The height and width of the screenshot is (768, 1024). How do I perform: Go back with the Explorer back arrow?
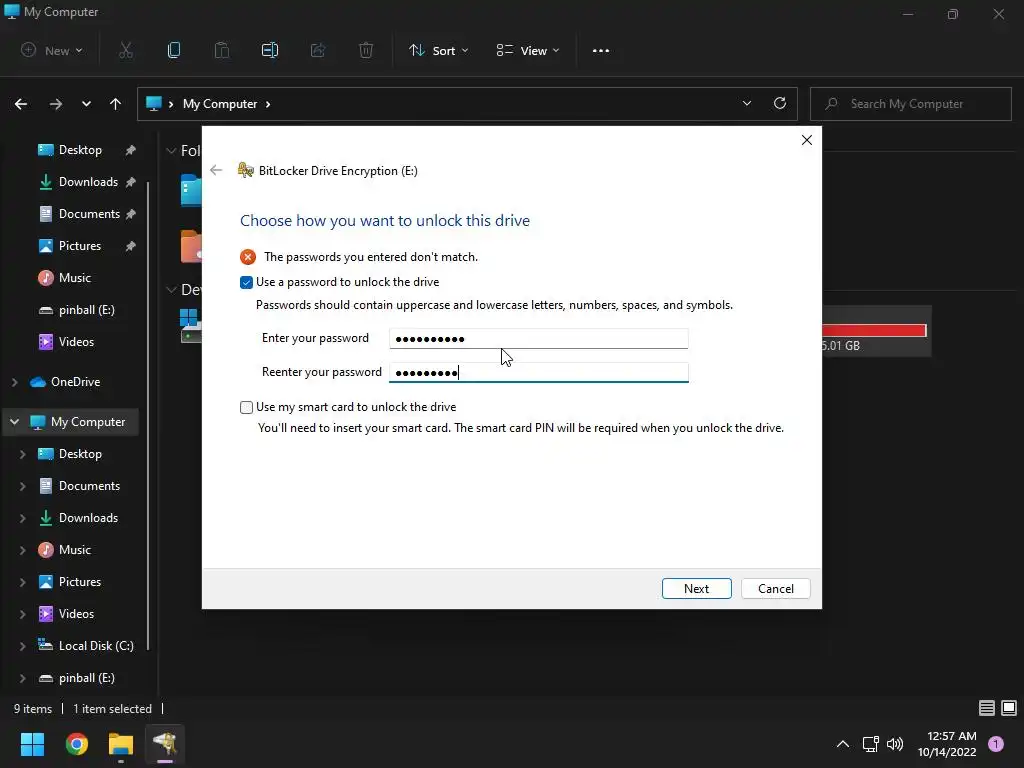(21, 104)
